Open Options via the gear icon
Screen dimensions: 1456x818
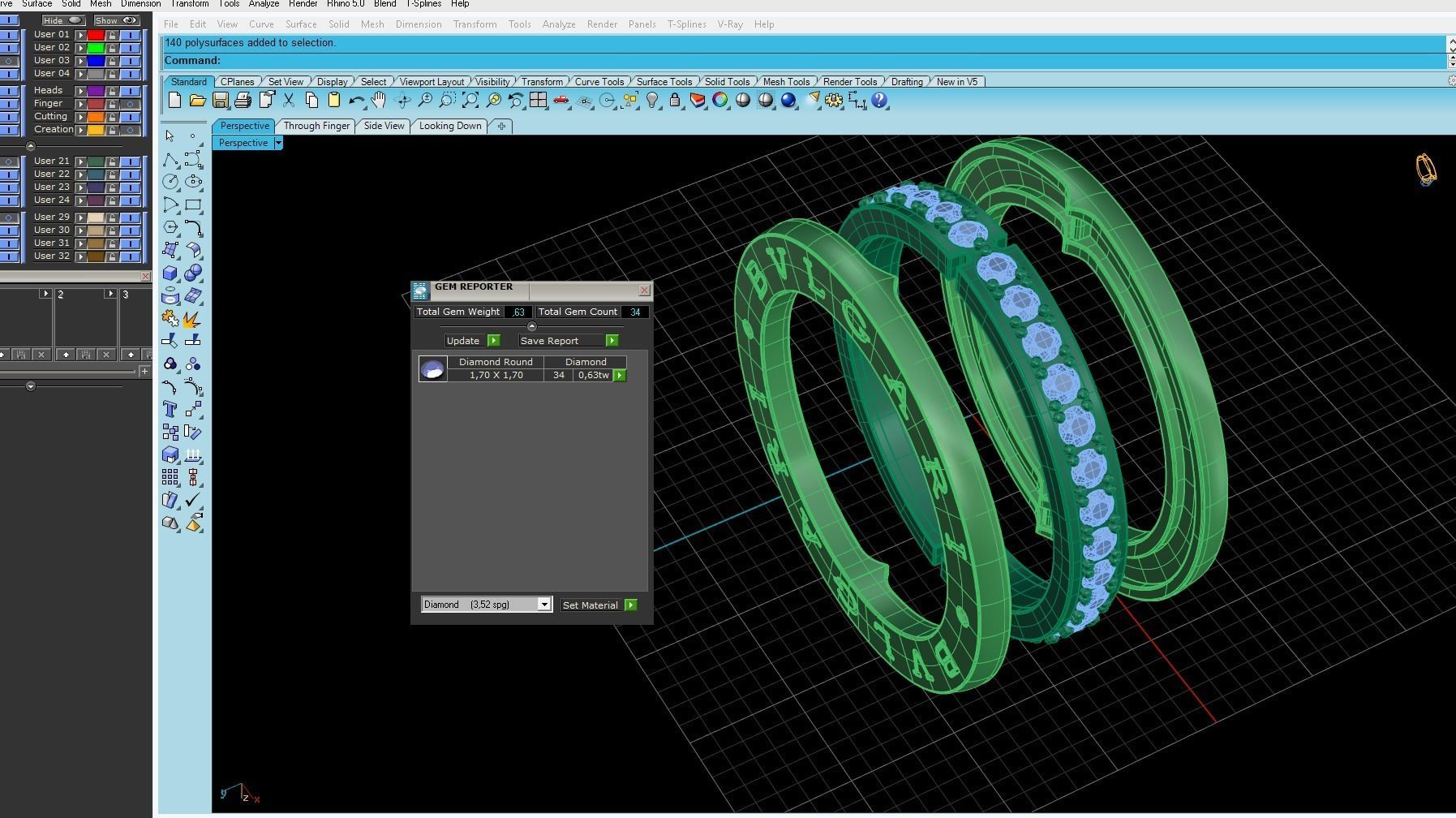[x=834, y=101]
